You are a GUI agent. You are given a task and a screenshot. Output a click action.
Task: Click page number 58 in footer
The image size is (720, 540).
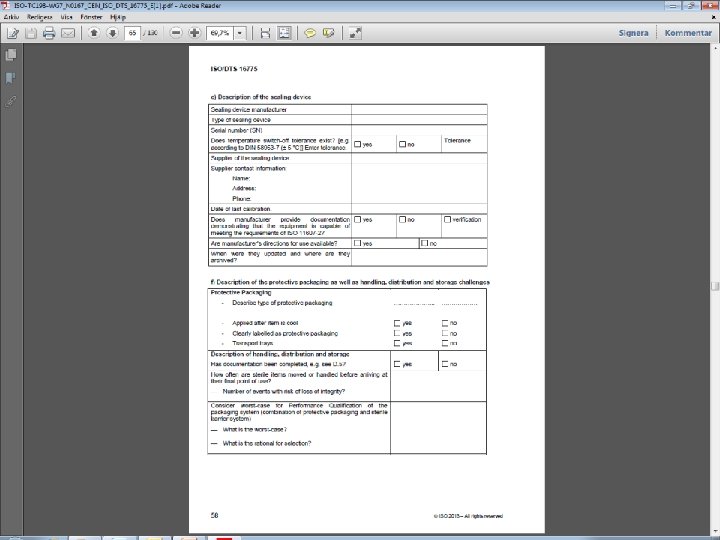coord(214,515)
